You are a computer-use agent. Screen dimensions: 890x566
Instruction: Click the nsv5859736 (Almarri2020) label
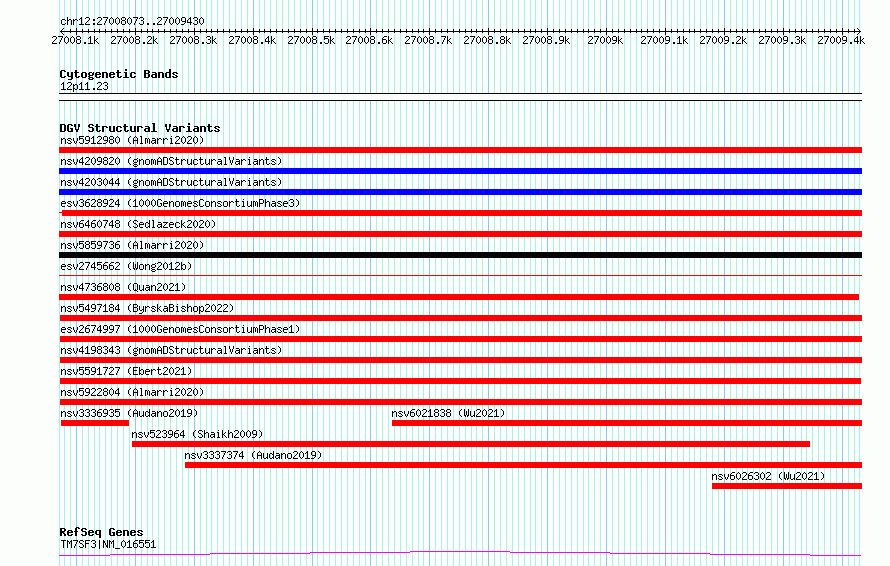(132, 245)
